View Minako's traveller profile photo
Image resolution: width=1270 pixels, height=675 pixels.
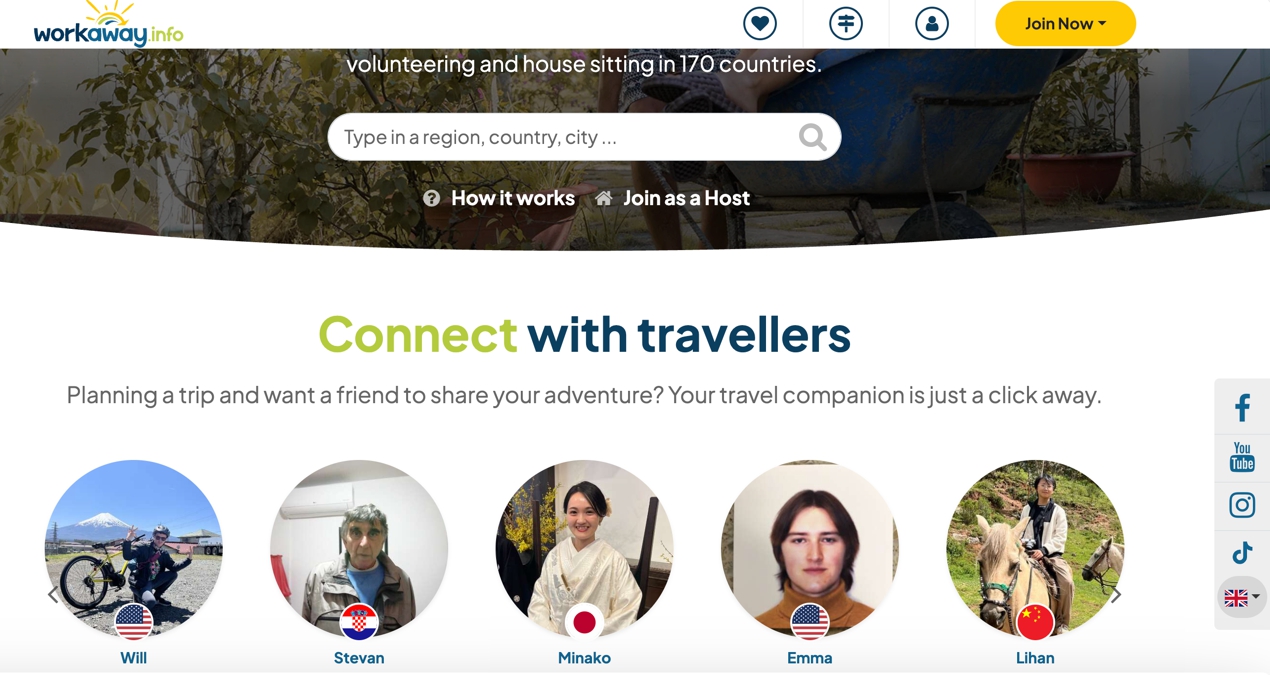point(584,549)
